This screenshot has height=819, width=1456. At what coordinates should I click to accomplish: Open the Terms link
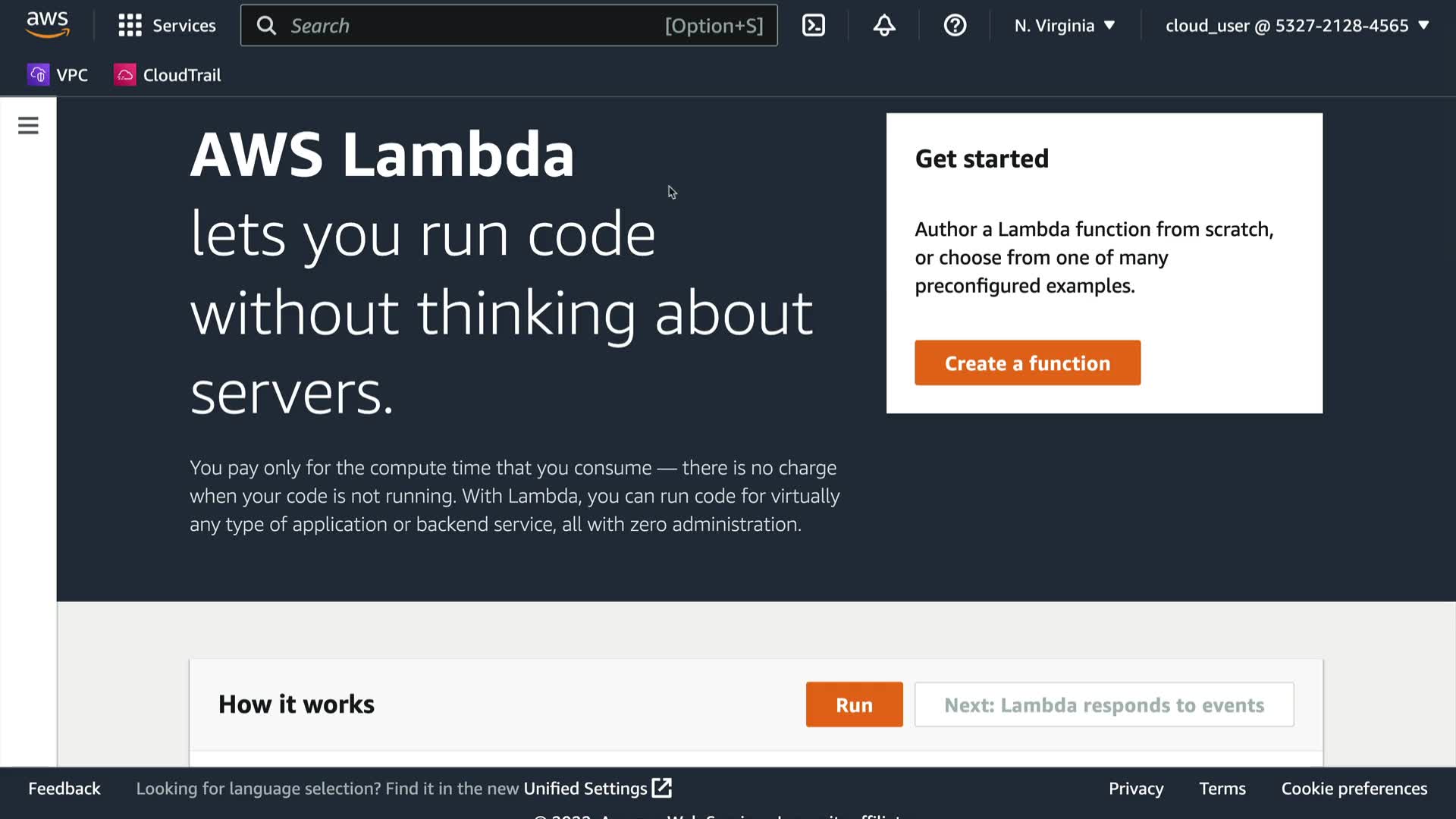1222,789
